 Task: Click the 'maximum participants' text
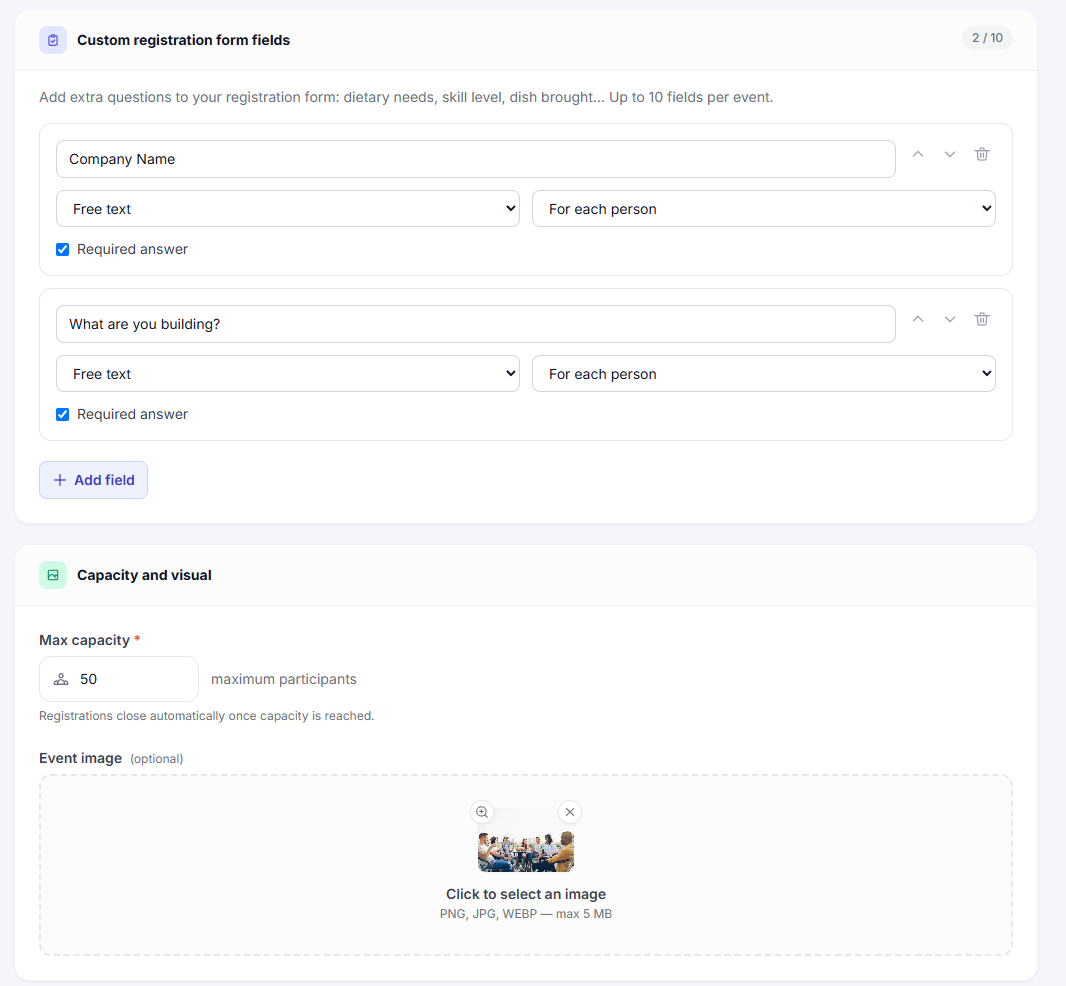(x=283, y=679)
